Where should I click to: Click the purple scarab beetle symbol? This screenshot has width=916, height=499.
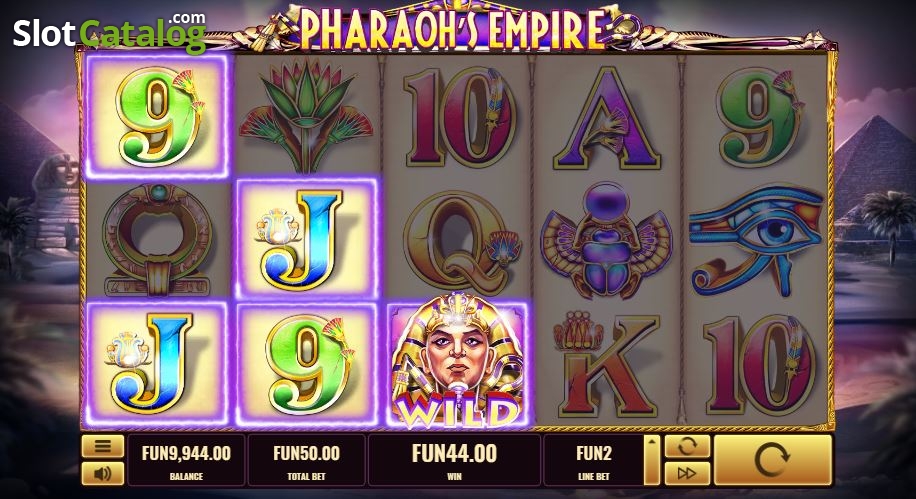coord(606,241)
